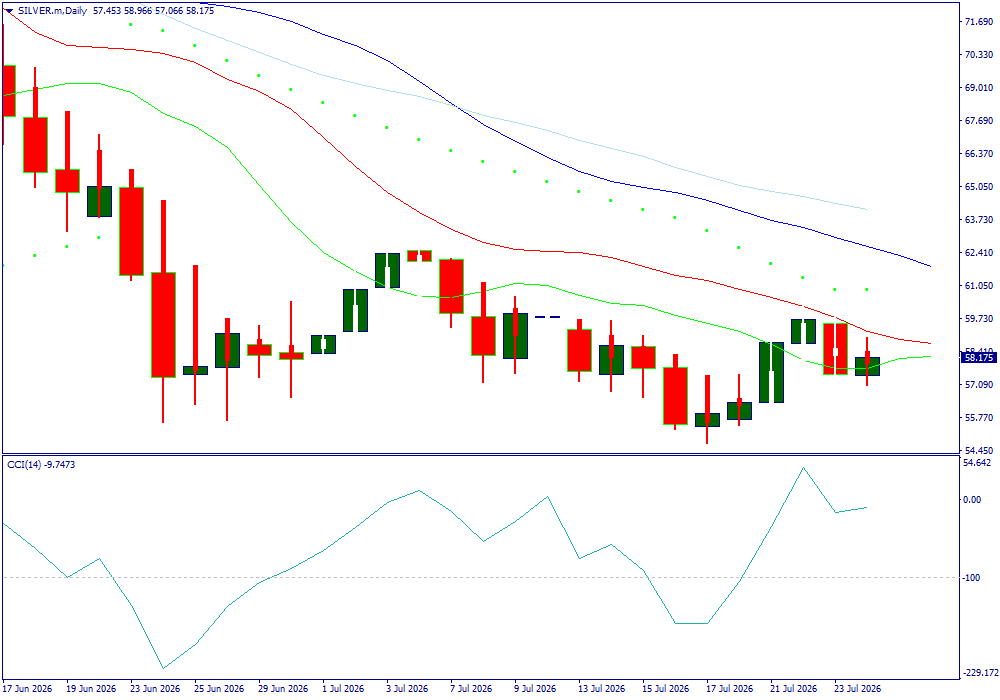Click the 3 Jul 2026 date label
This screenshot has width=1000, height=700.
(408, 689)
